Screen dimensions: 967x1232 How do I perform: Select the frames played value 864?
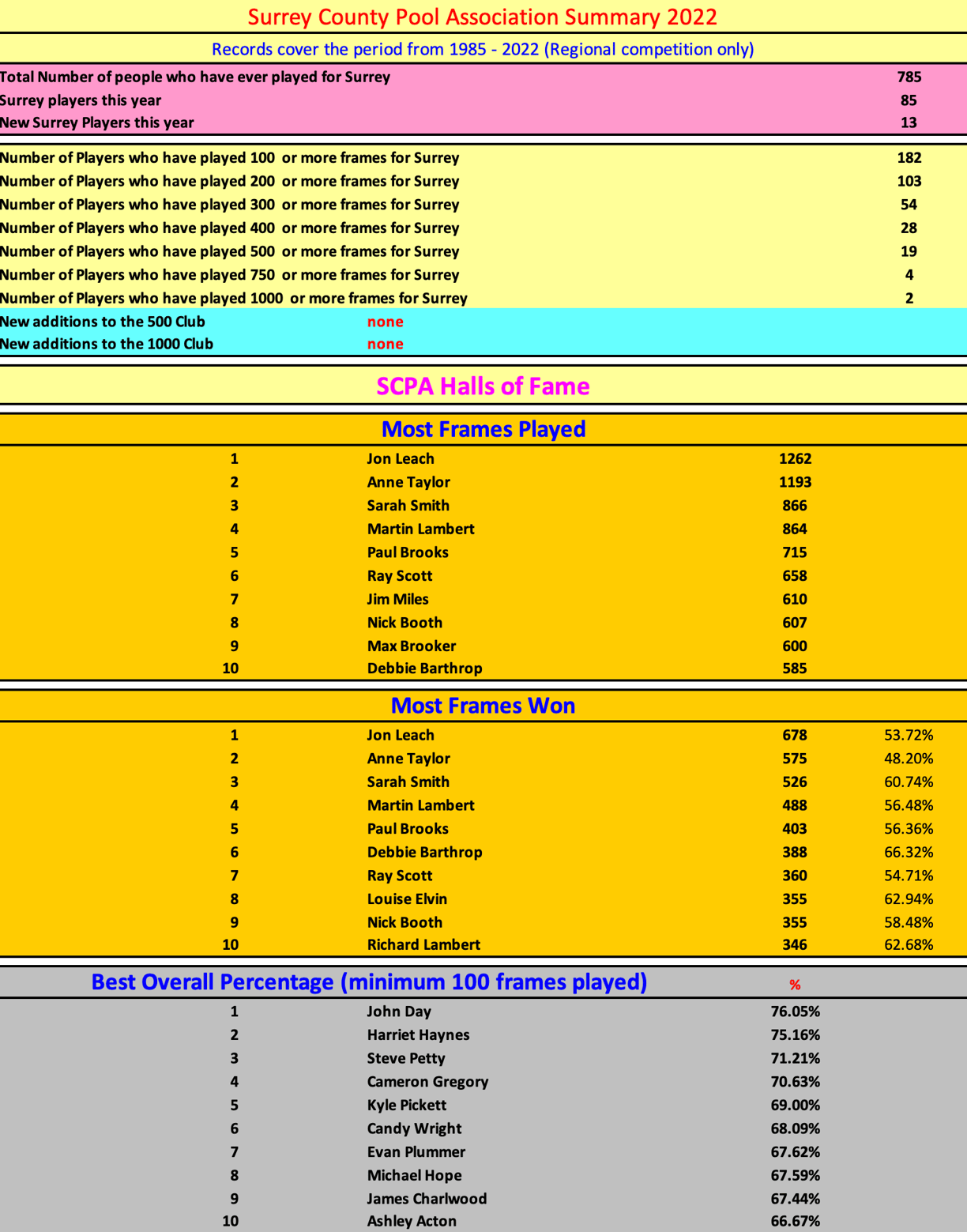click(x=795, y=529)
